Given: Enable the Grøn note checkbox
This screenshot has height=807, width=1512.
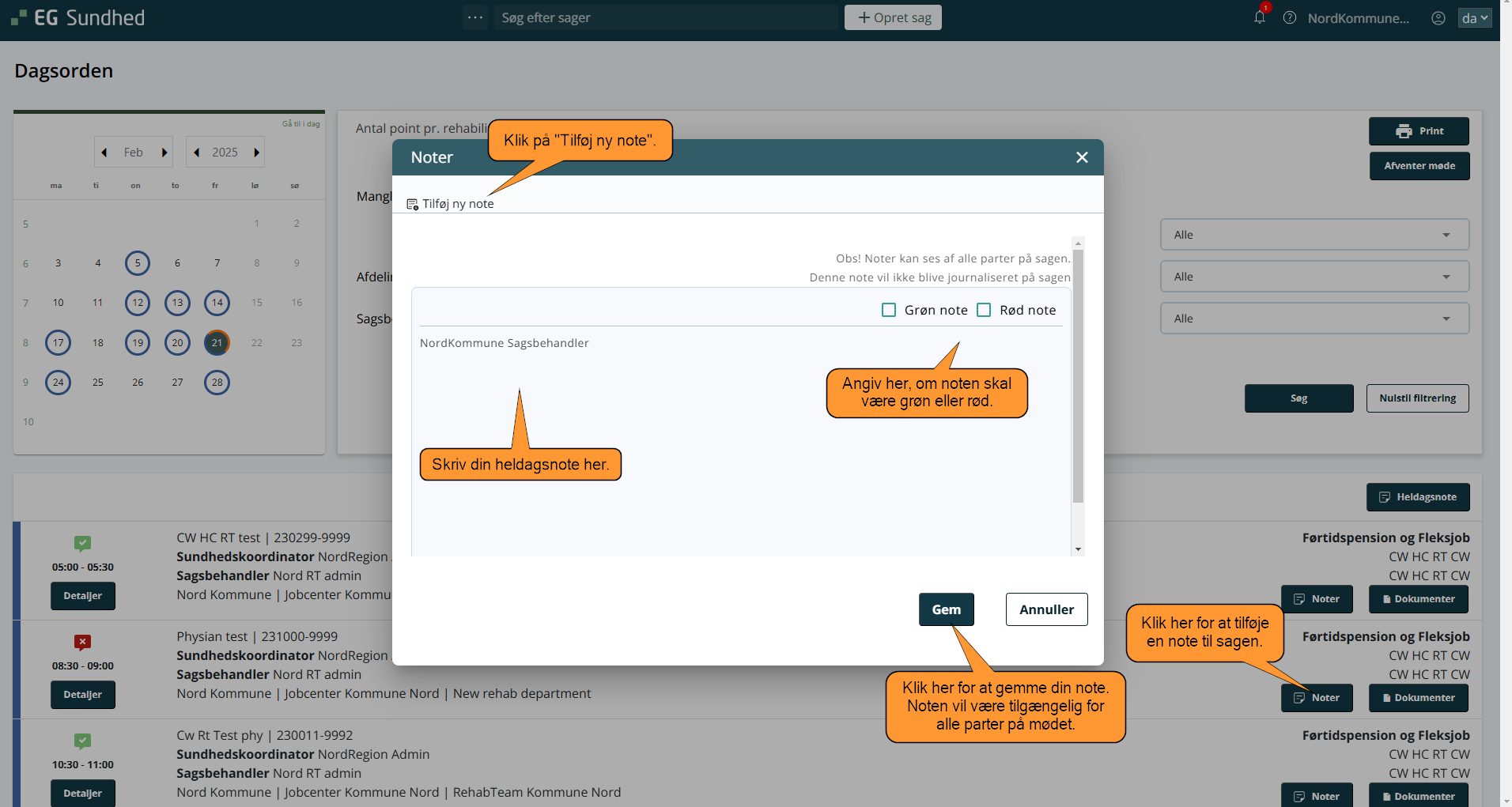Looking at the screenshot, I should pos(889,310).
